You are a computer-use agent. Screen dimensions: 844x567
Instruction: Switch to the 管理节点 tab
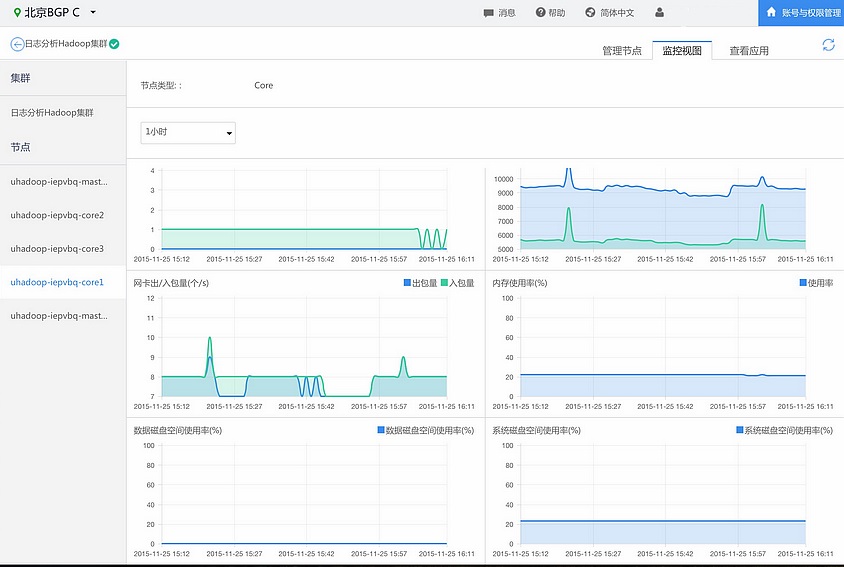point(622,51)
